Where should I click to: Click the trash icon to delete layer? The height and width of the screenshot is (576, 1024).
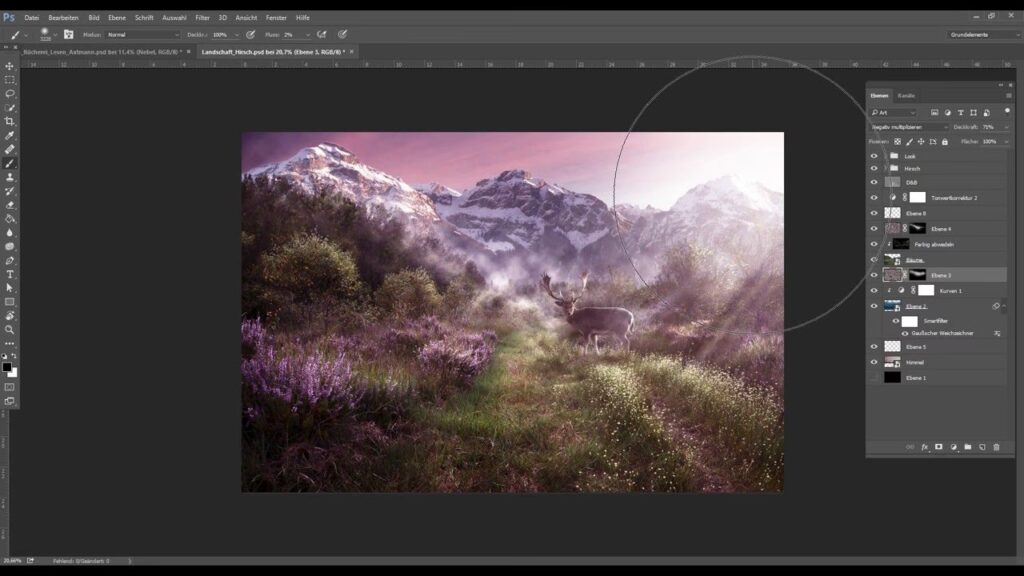(996, 447)
